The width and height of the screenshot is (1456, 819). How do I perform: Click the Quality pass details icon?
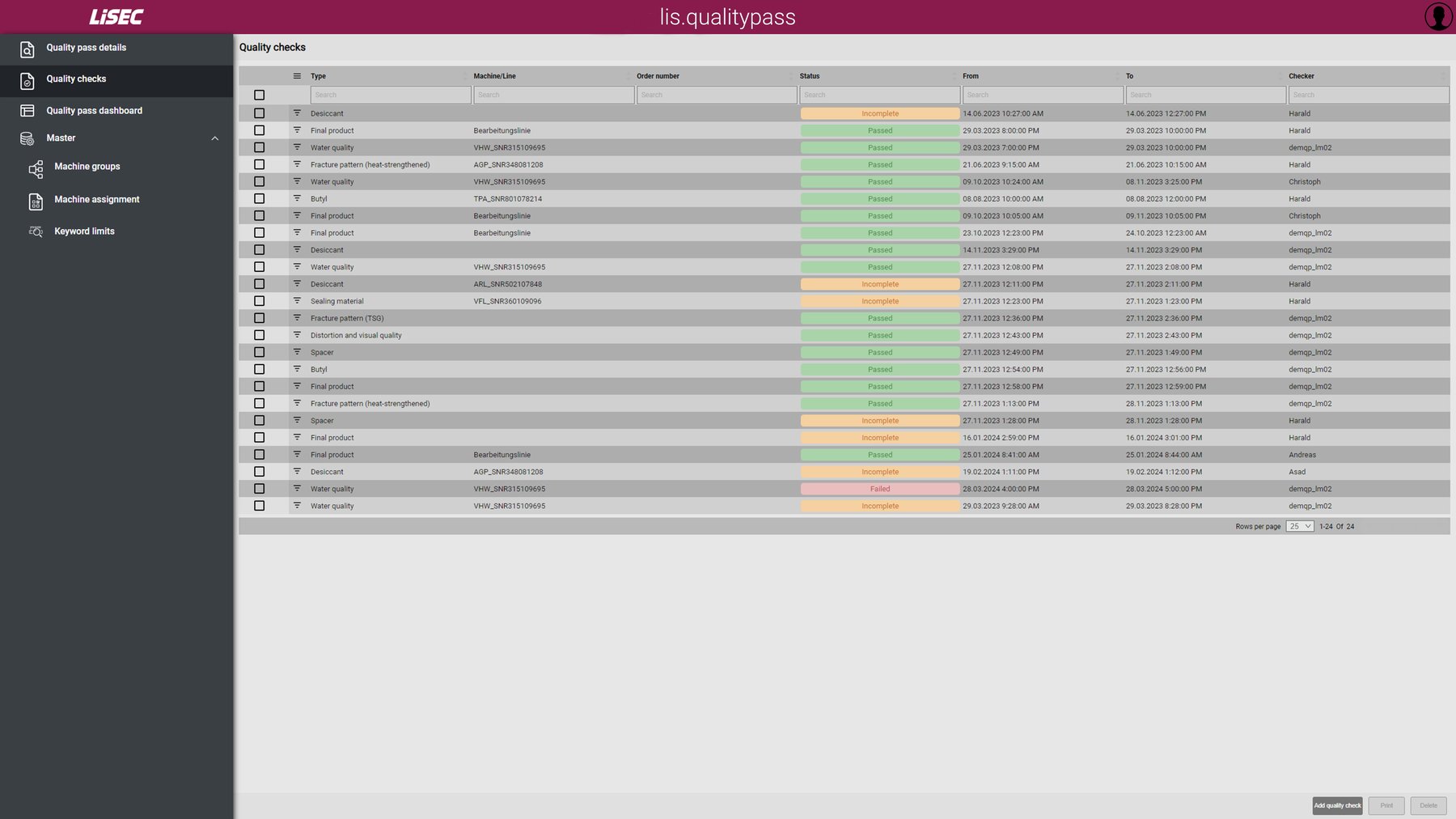(x=27, y=49)
